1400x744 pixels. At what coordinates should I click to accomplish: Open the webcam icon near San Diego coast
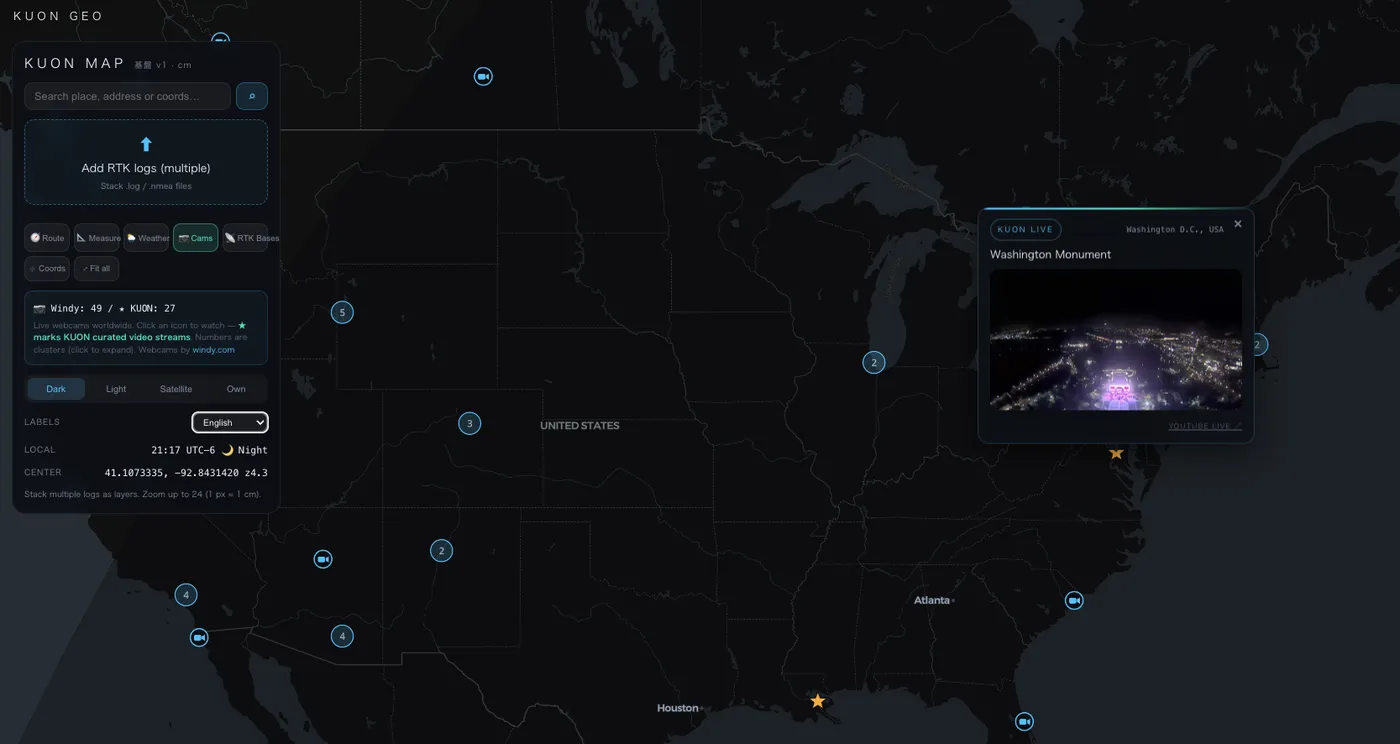click(x=199, y=637)
